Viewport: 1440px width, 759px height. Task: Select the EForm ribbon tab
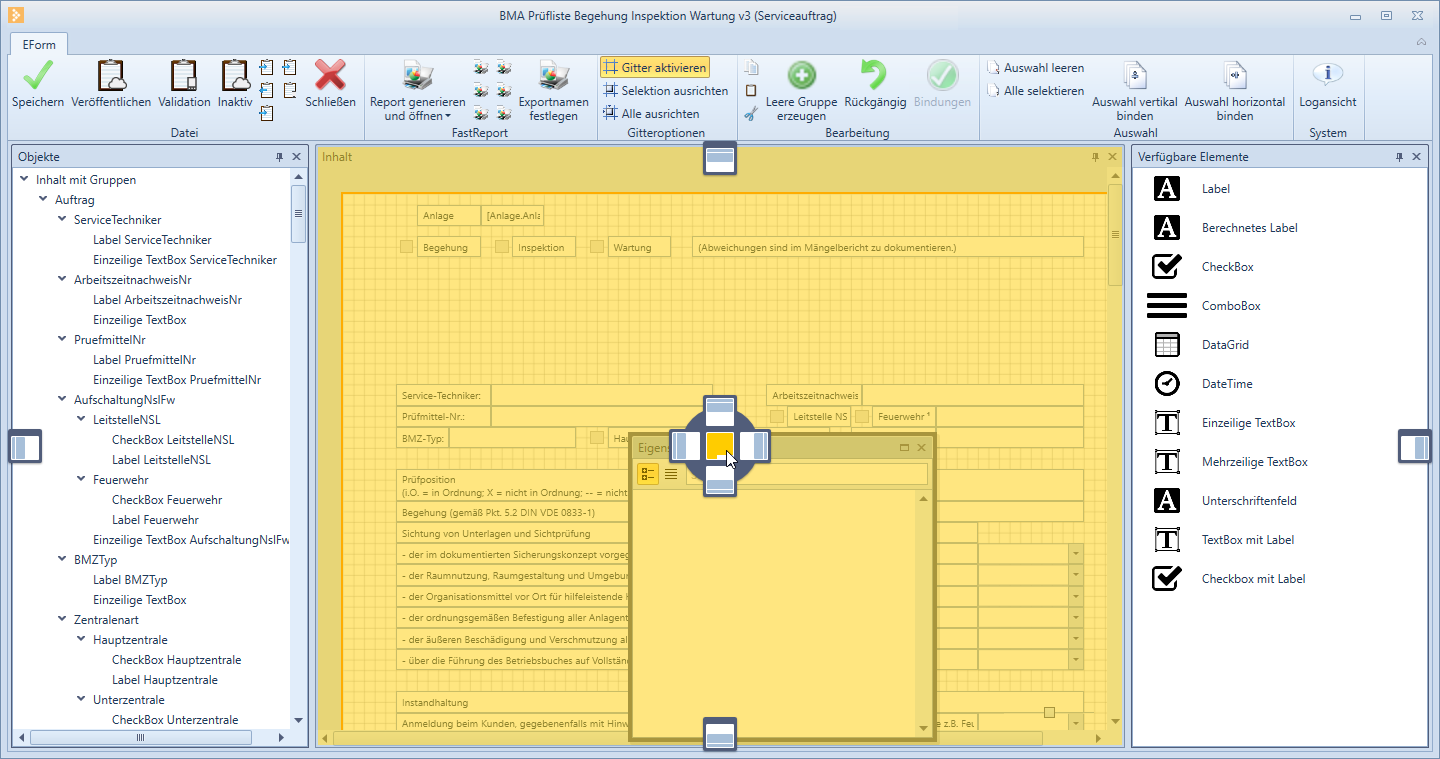(x=40, y=44)
